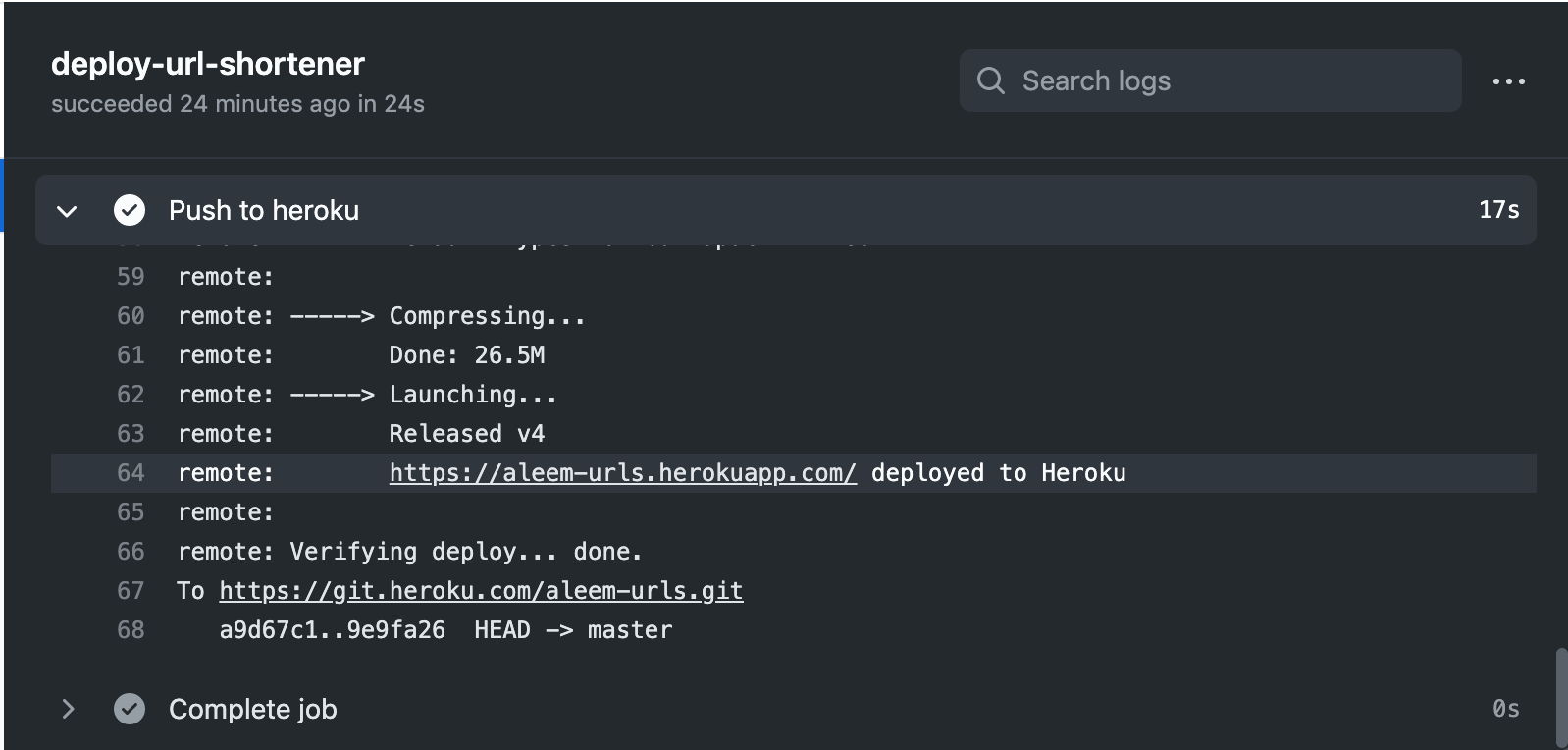Click 'deployed to Heroku' log text
1568x750 pixels.
tap(999, 473)
